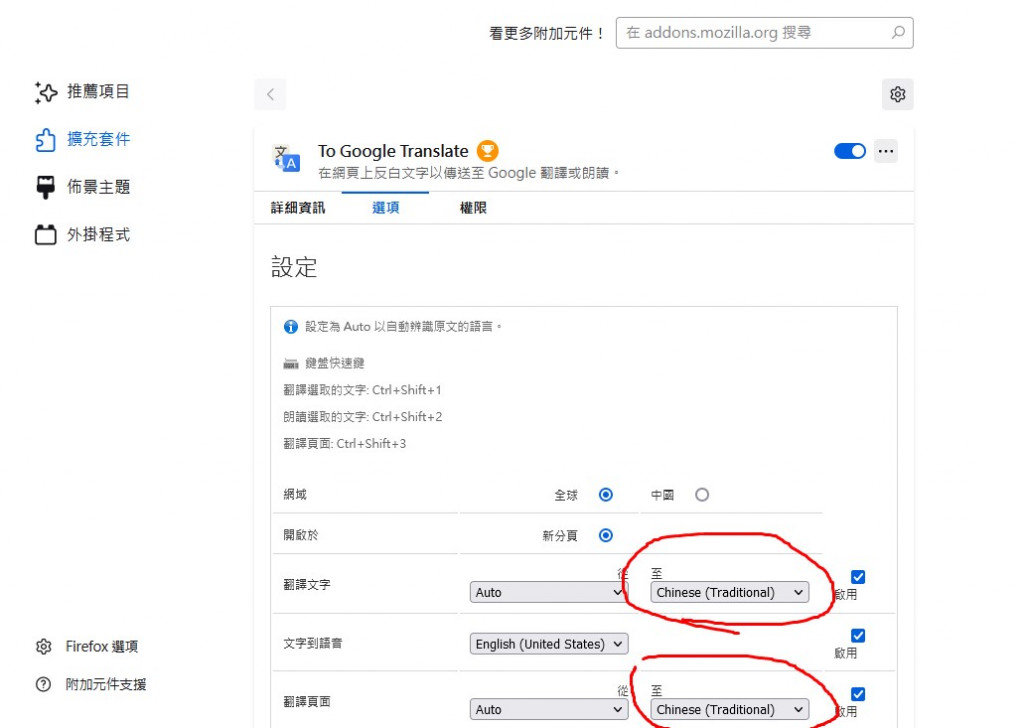Viewport: 1024px width, 728px height.
Task: Click To Google Translate extension icon
Action: (287, 158)
